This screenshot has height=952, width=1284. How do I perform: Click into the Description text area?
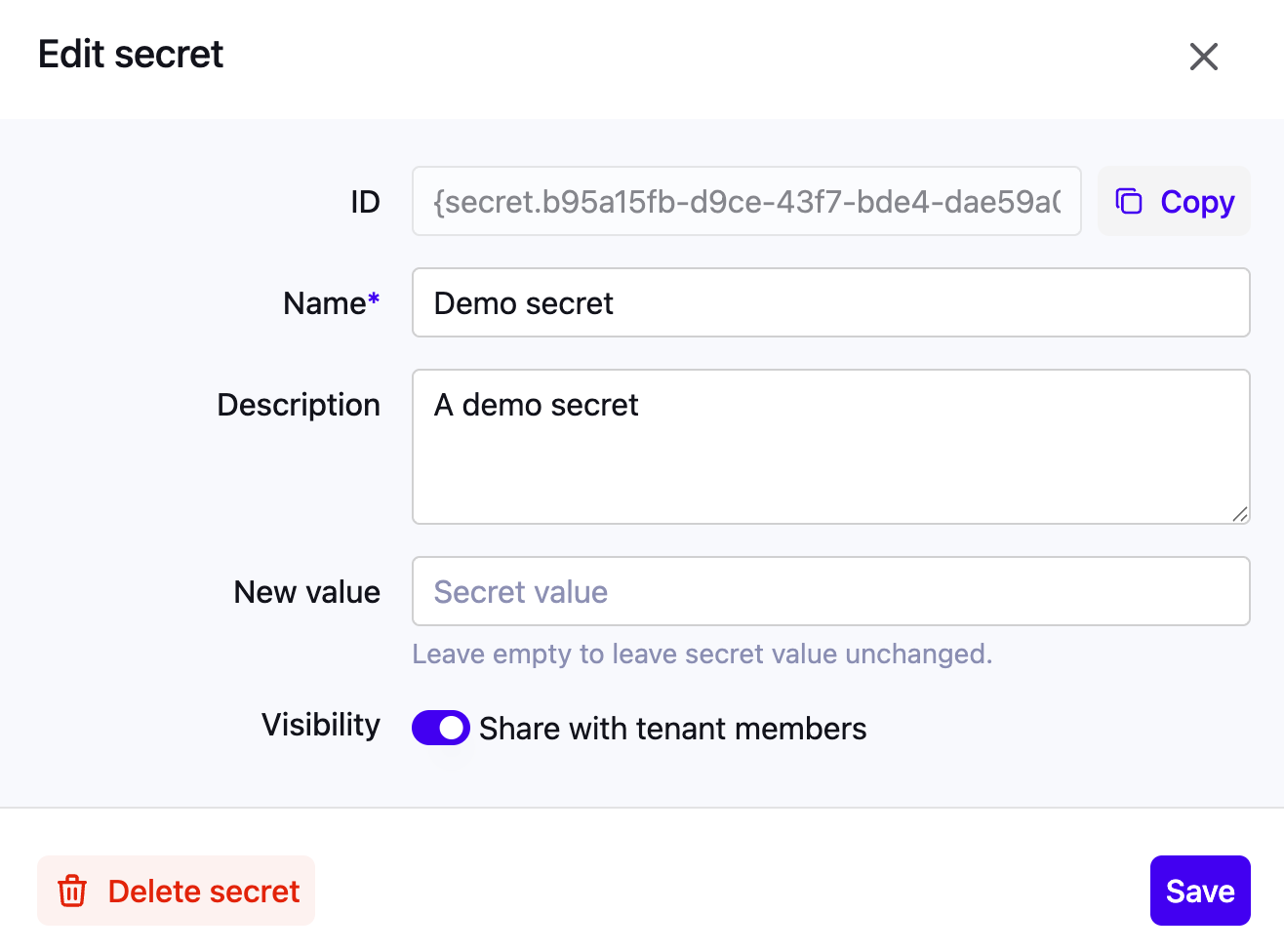[x=831, y=447]
